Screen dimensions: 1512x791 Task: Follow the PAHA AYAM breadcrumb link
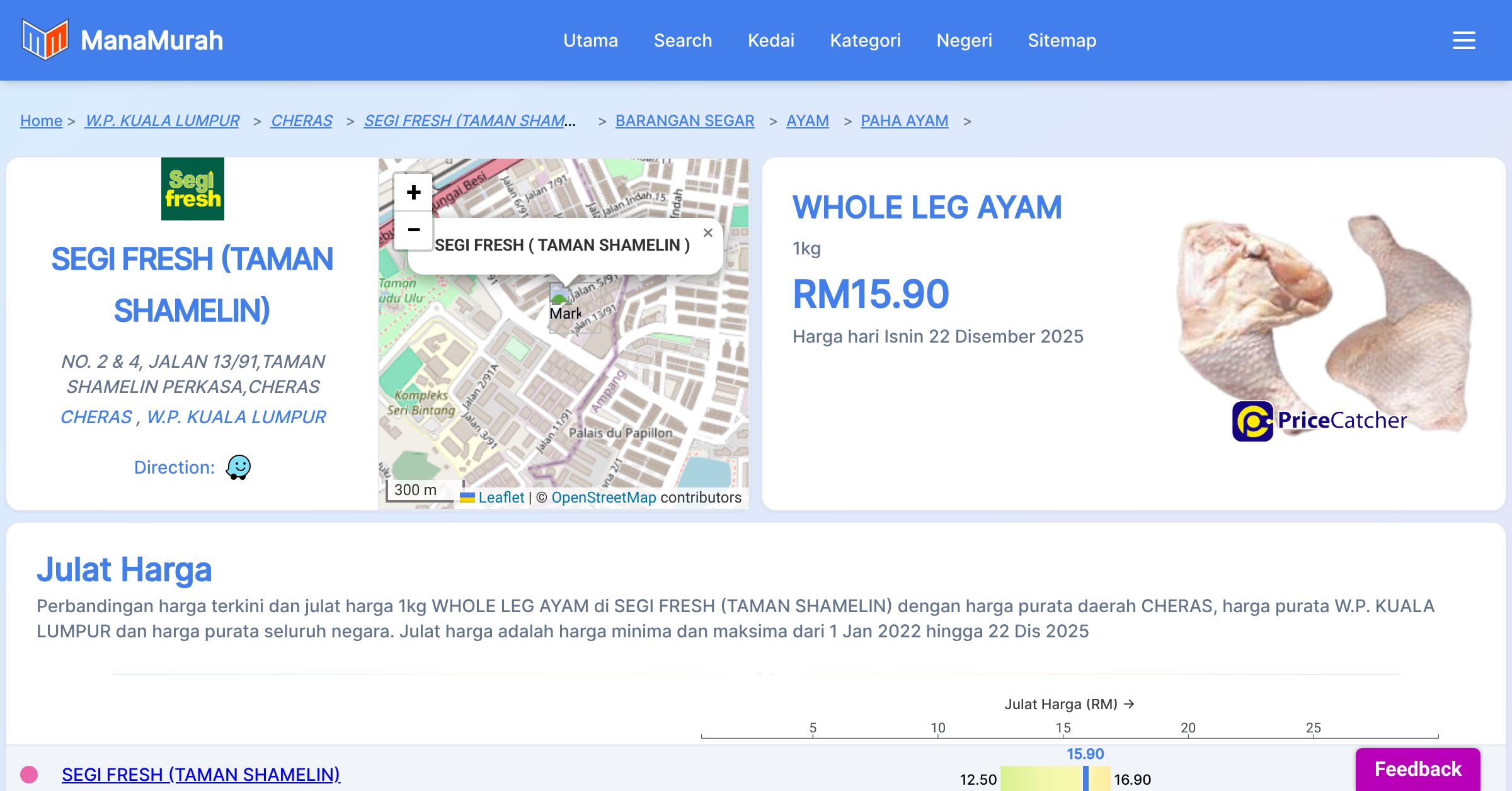coord(904,120)
